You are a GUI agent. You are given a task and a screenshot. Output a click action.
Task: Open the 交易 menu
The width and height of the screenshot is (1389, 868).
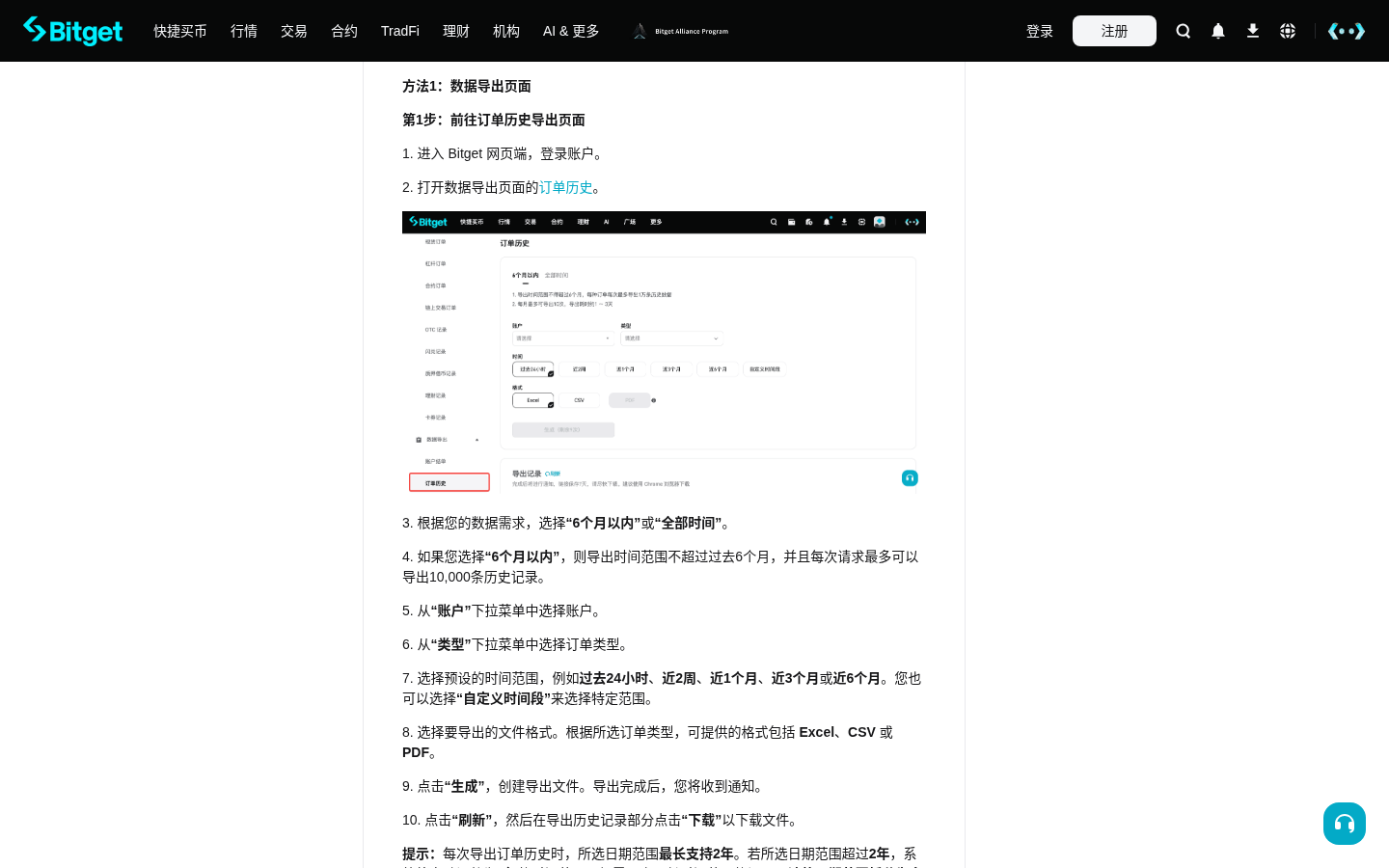(294, 31)
